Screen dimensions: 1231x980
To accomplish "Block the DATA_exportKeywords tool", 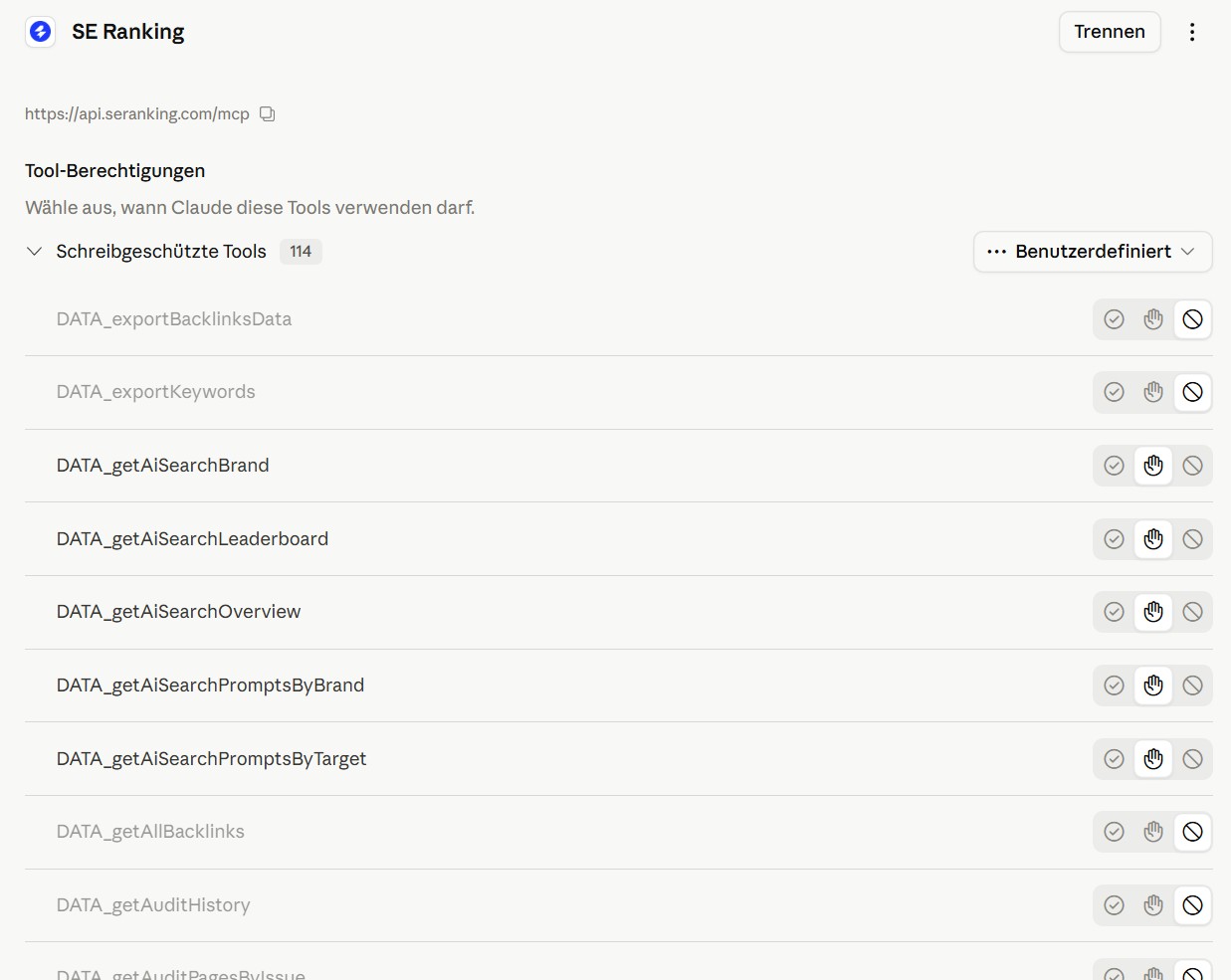I will [1192, 392].
